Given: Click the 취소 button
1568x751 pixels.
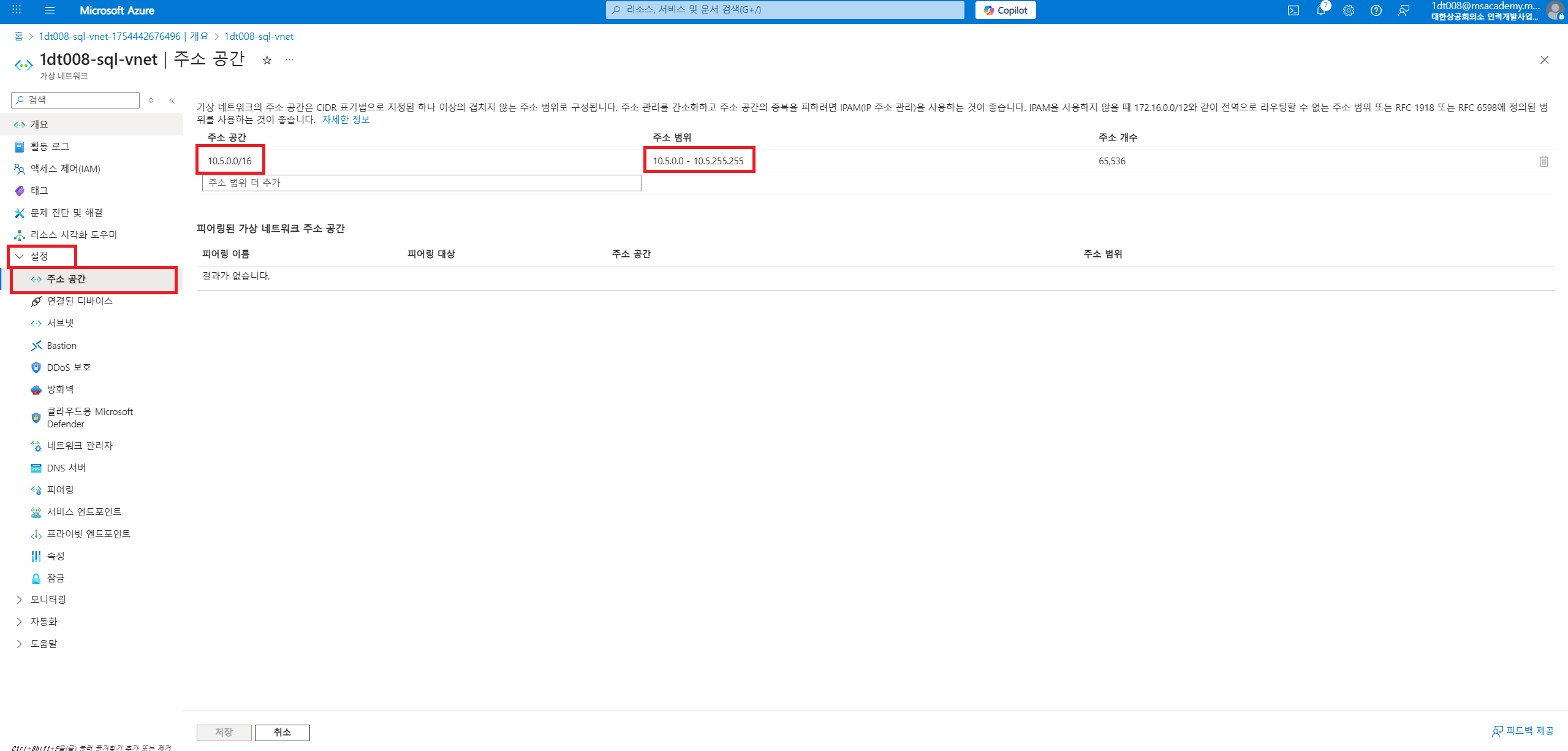Looking at the screenshot, I should click(282, 733).
